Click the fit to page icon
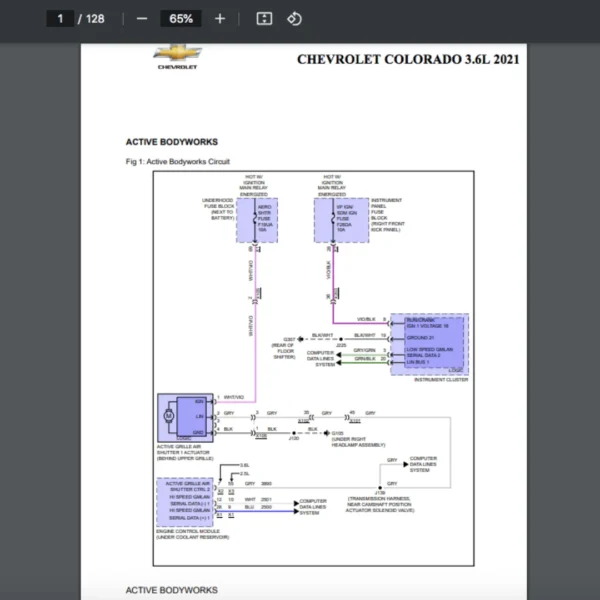This screenshot has height=600, width=600. click(x=264, y=19)
